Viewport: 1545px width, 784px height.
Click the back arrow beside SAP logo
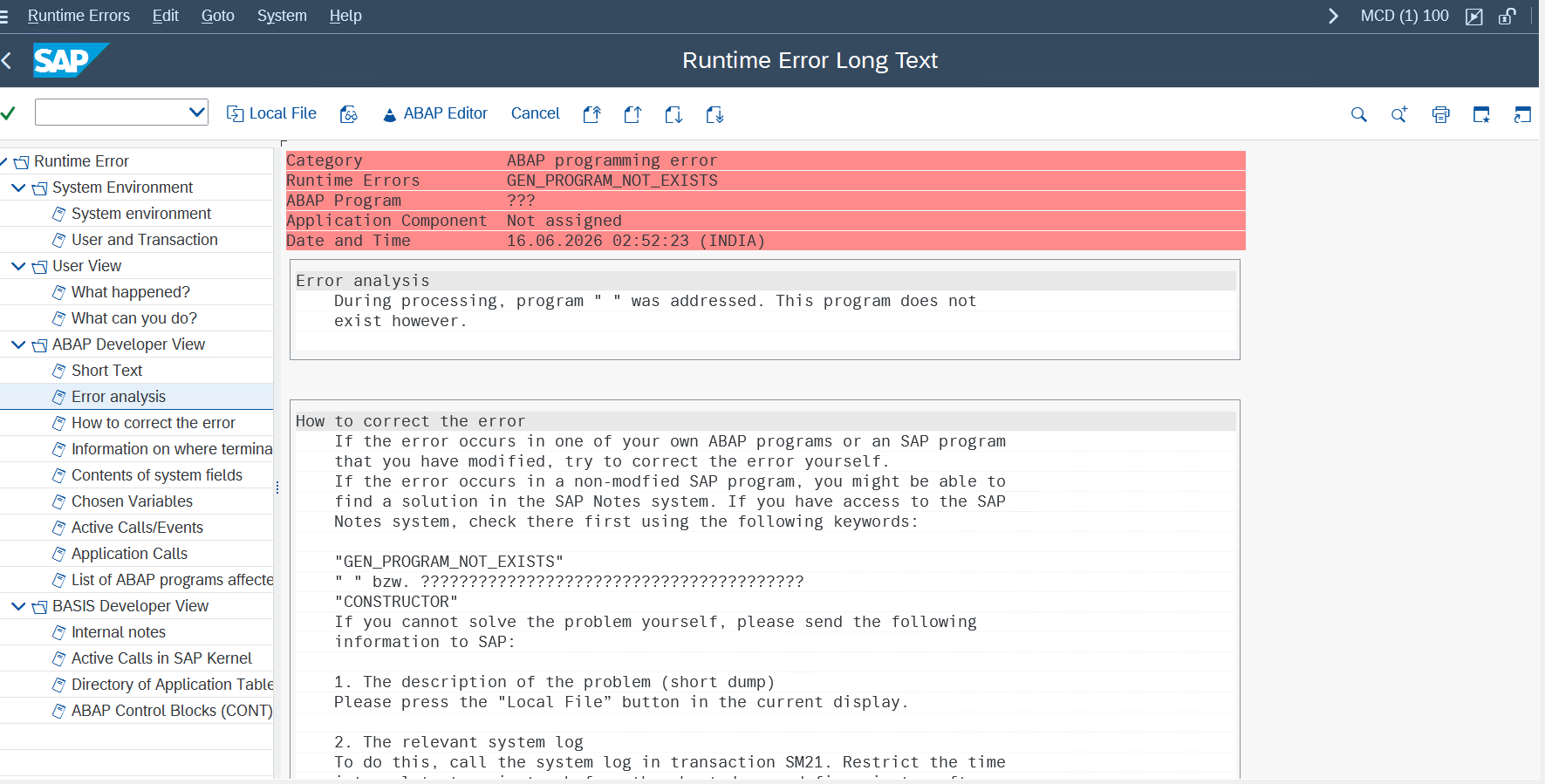pos(7,60)
